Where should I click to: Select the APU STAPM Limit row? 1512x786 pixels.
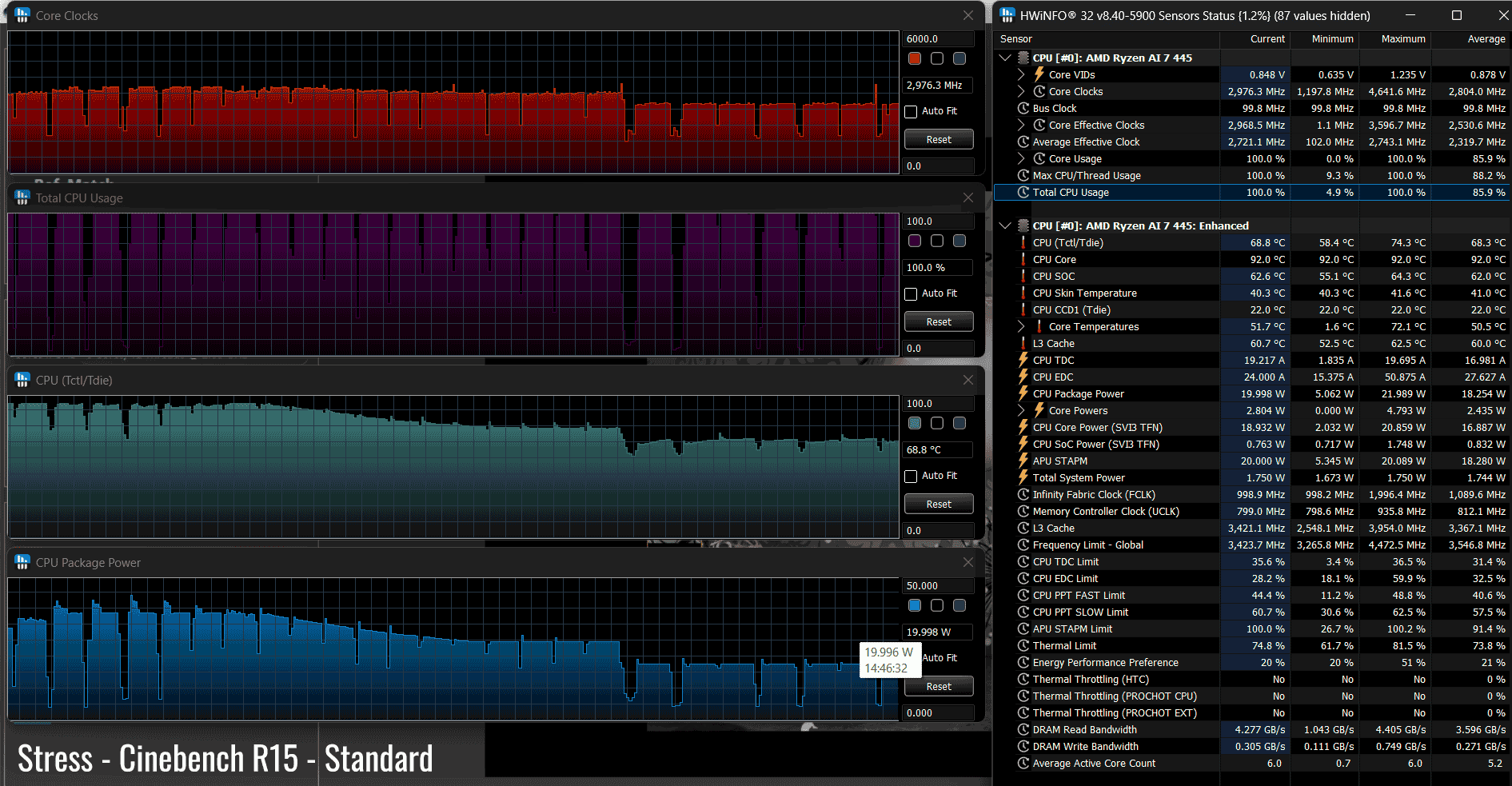(1252, 628)
